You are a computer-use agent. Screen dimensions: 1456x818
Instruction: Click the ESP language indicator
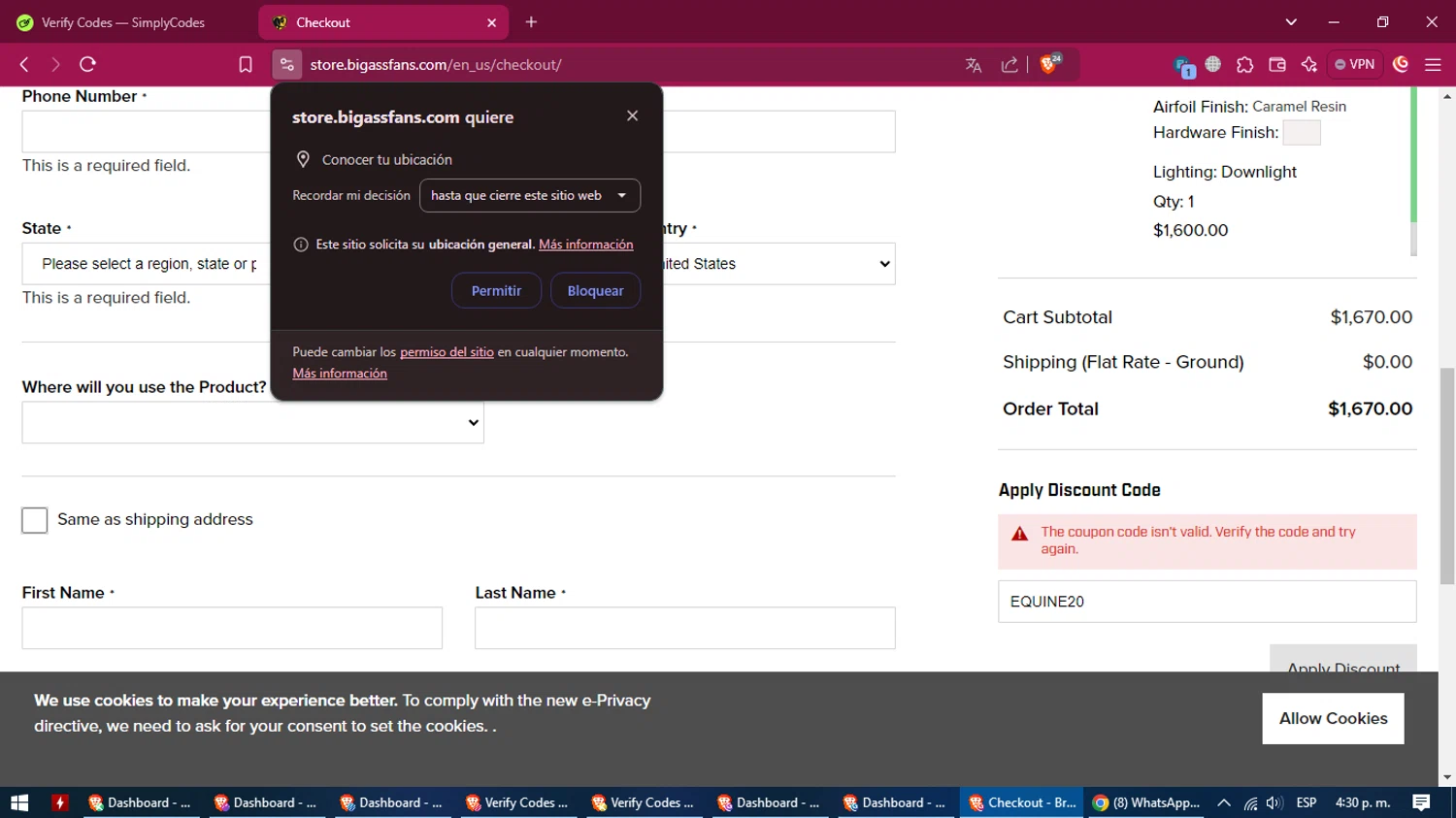tap(1307, 802)
